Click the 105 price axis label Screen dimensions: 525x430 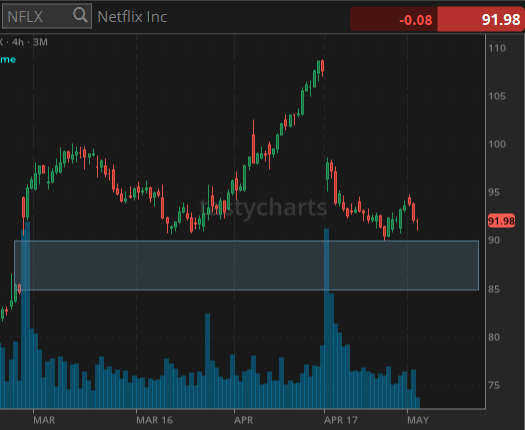(497, 96)
